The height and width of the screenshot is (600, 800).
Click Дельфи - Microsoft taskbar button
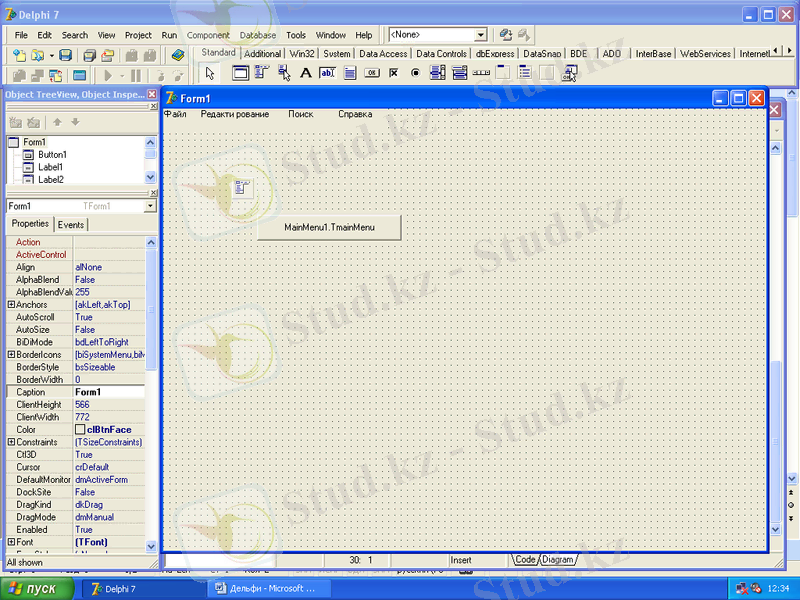[269, 589]
